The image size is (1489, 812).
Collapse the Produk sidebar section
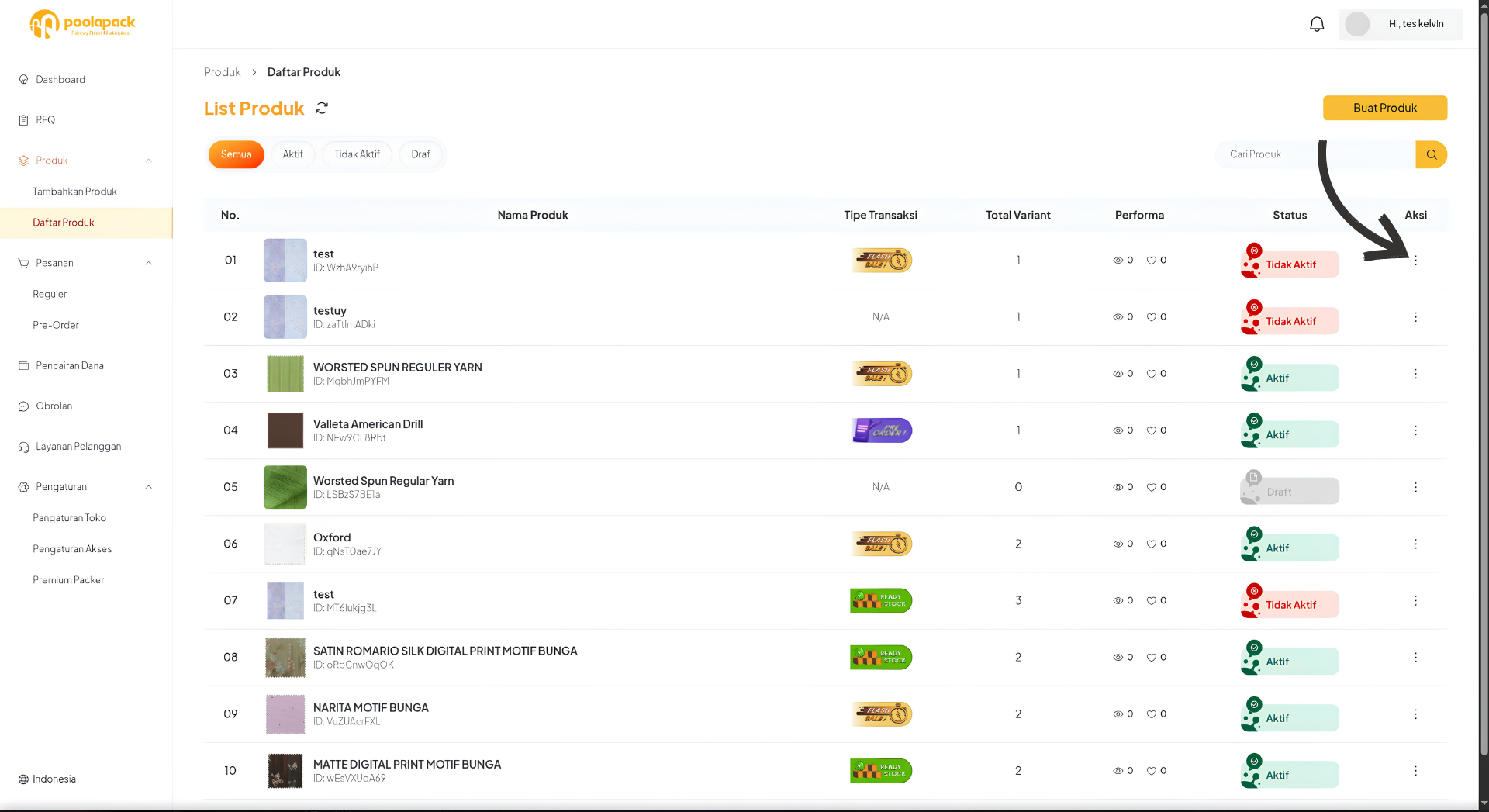pos(149,161)
